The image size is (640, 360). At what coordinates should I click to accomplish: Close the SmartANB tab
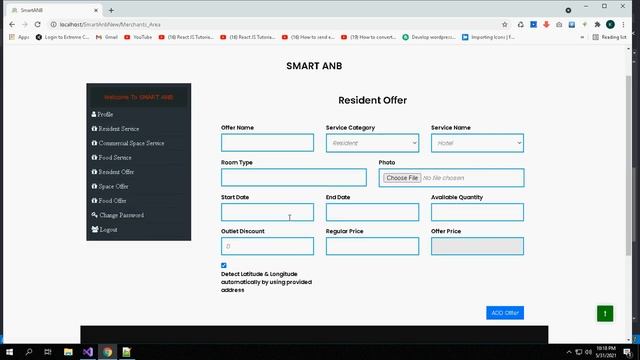(96, 10)
